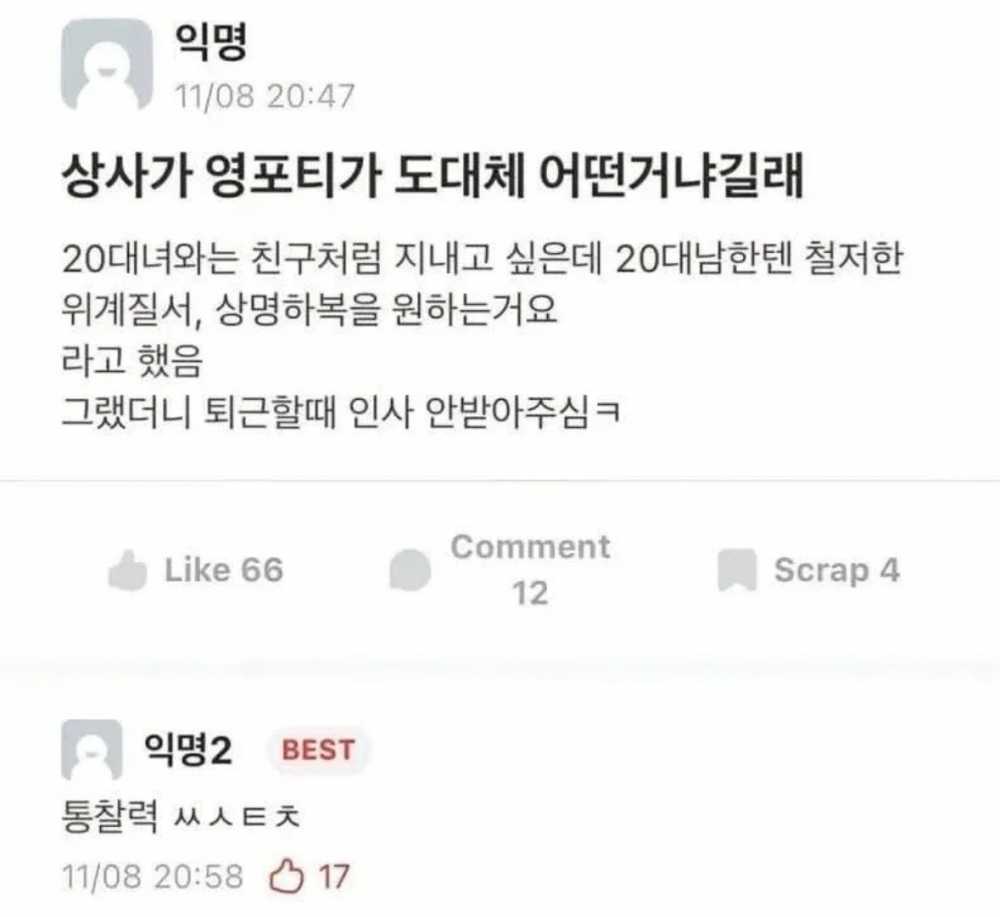The width and height of the screenshot is (1000, 917).
Task: Click the Scrap 4 label
Action: [x=837, y=570]
